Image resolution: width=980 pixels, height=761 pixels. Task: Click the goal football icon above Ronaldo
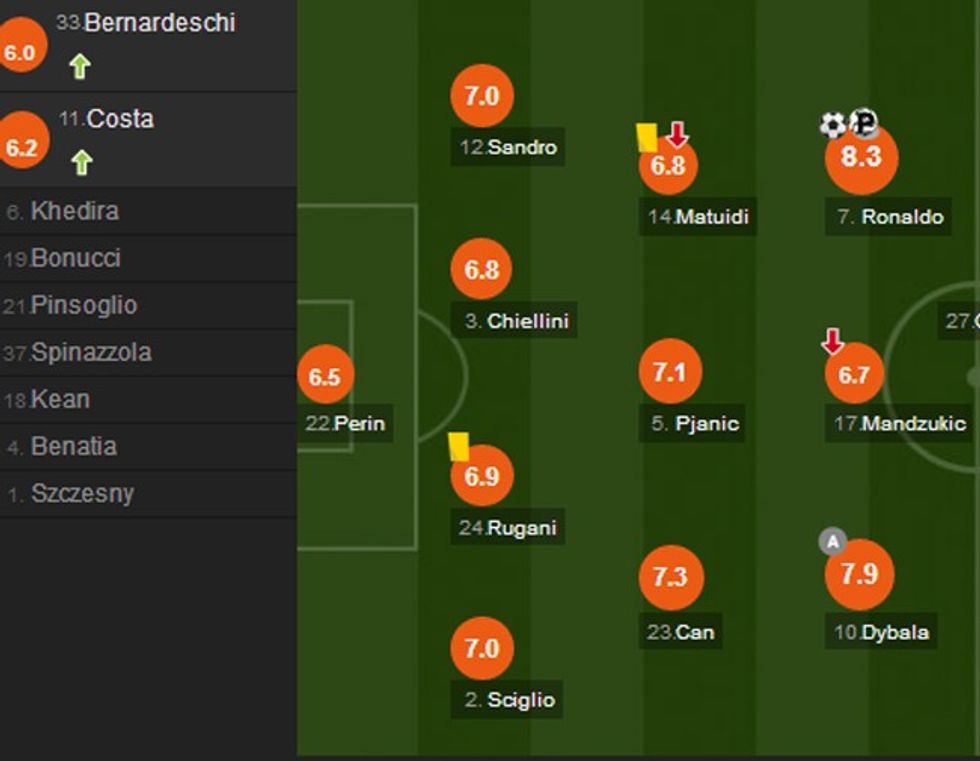click(832, 124)
